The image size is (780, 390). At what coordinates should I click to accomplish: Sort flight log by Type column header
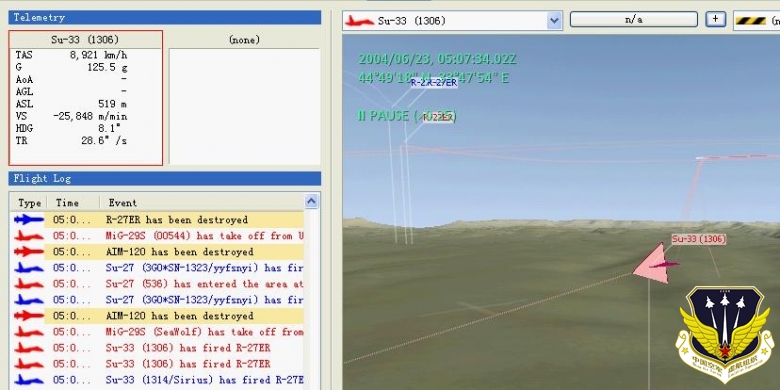click(x=29, y=203)
